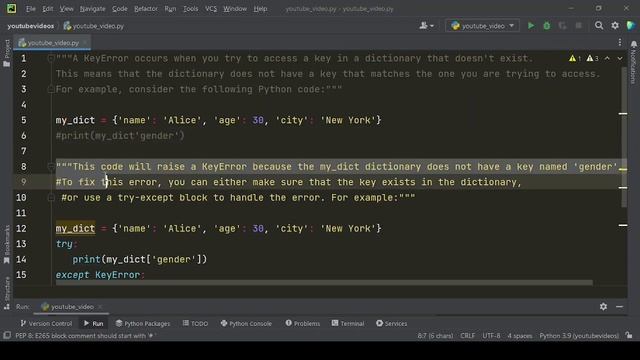Run with coverage icon in toolbar
640x360 pixels.
[x=562, y=26]
